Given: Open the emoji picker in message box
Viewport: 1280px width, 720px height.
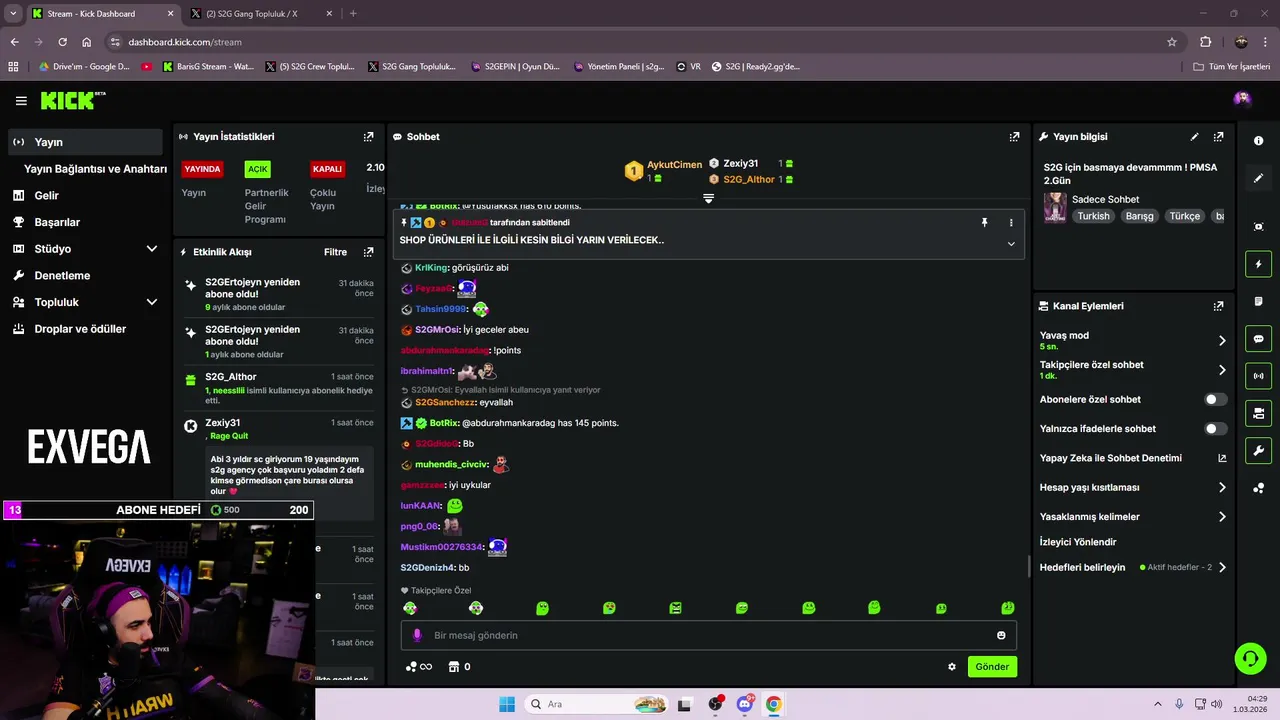Looking at the screenshot, I should coord(1001,635).
